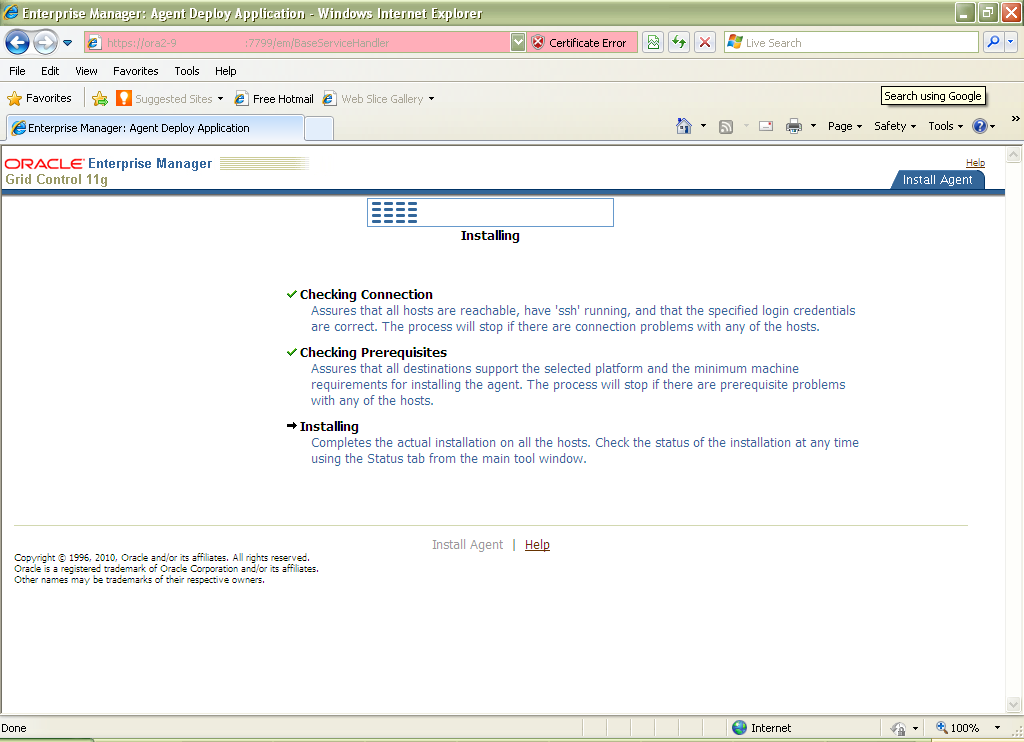
Task: Click the Compatibility View icon
Action: (653, 43)
